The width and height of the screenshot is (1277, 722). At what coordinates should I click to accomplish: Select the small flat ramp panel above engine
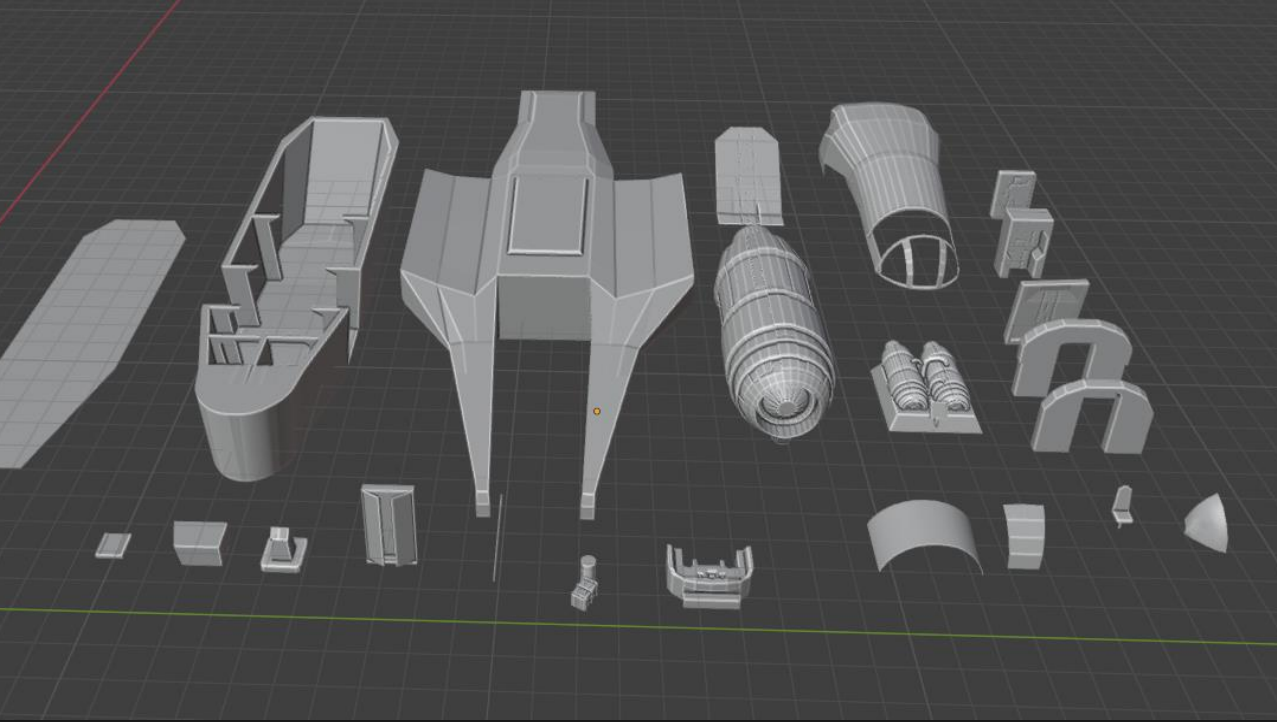point(748,175)
